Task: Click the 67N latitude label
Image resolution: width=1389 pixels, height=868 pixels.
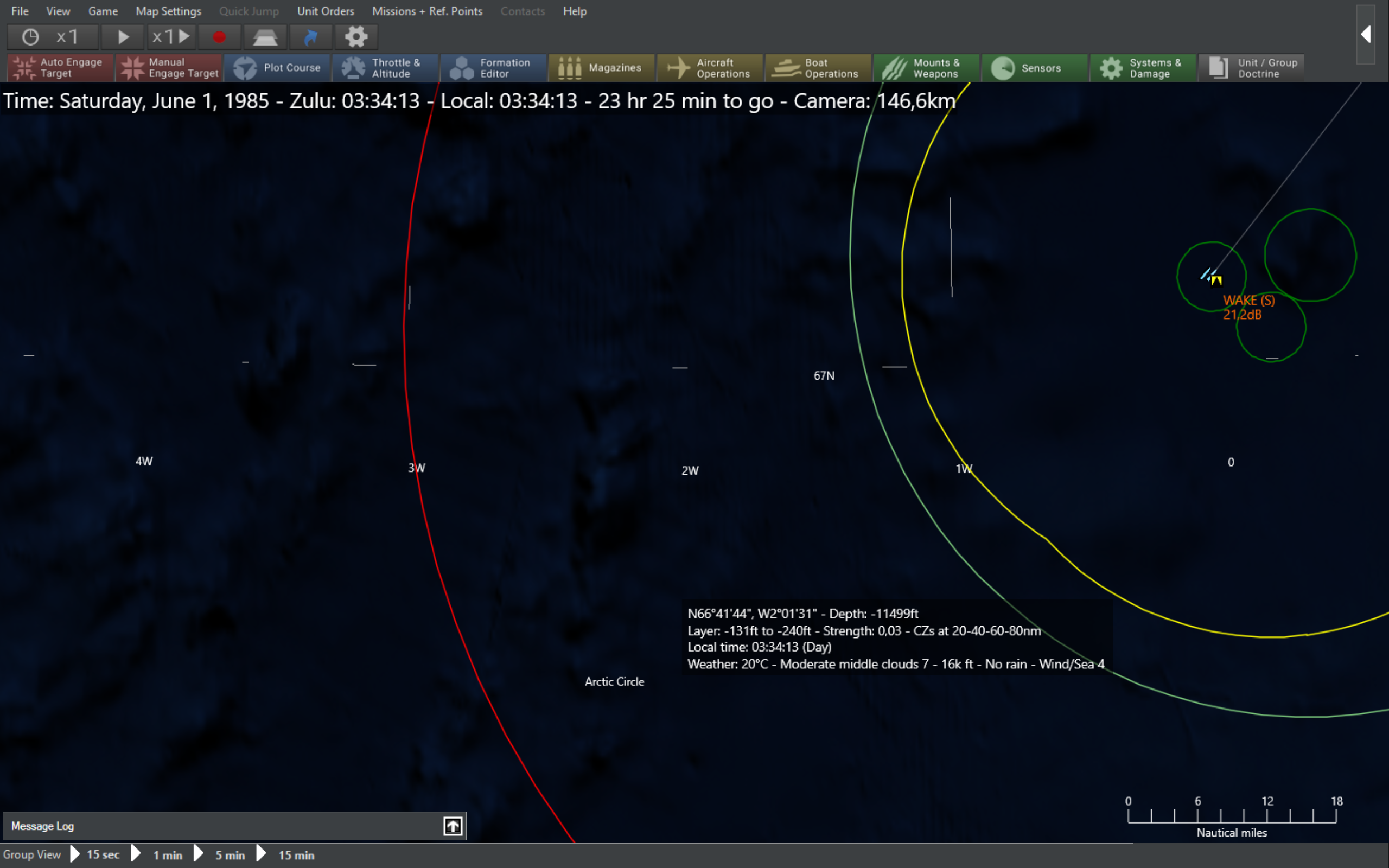Action: [824, 375]
